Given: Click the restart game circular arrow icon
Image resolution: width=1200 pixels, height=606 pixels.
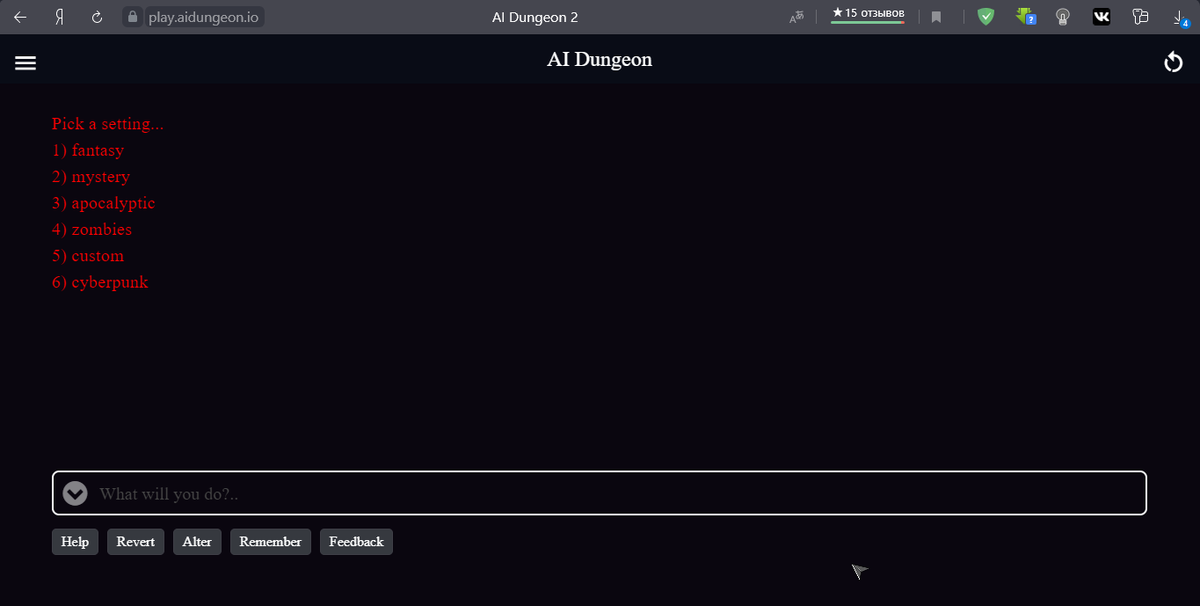Looking at the screenshot, I should [1174, 63].
